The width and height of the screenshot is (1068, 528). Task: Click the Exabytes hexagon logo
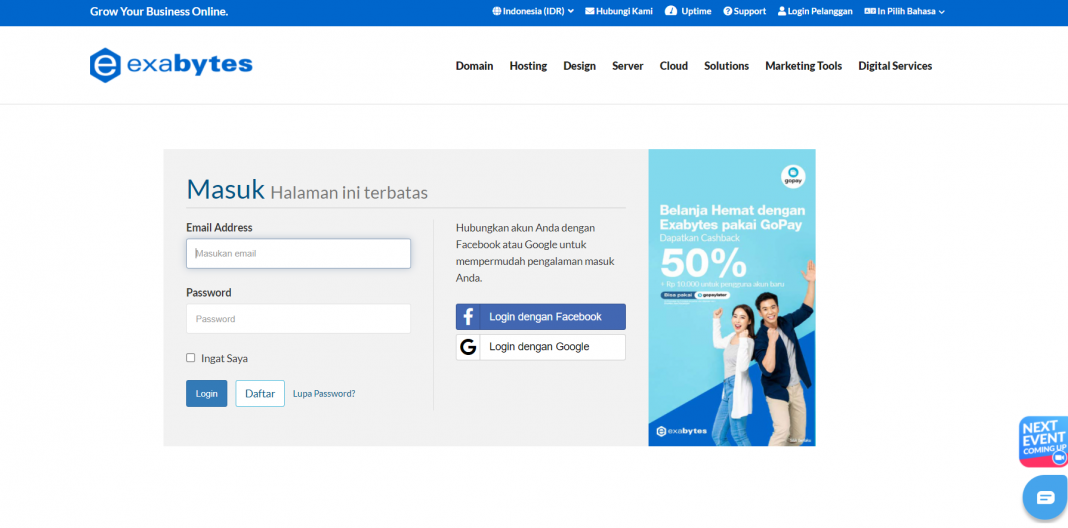pyautogui.click(x=105, y=65)
